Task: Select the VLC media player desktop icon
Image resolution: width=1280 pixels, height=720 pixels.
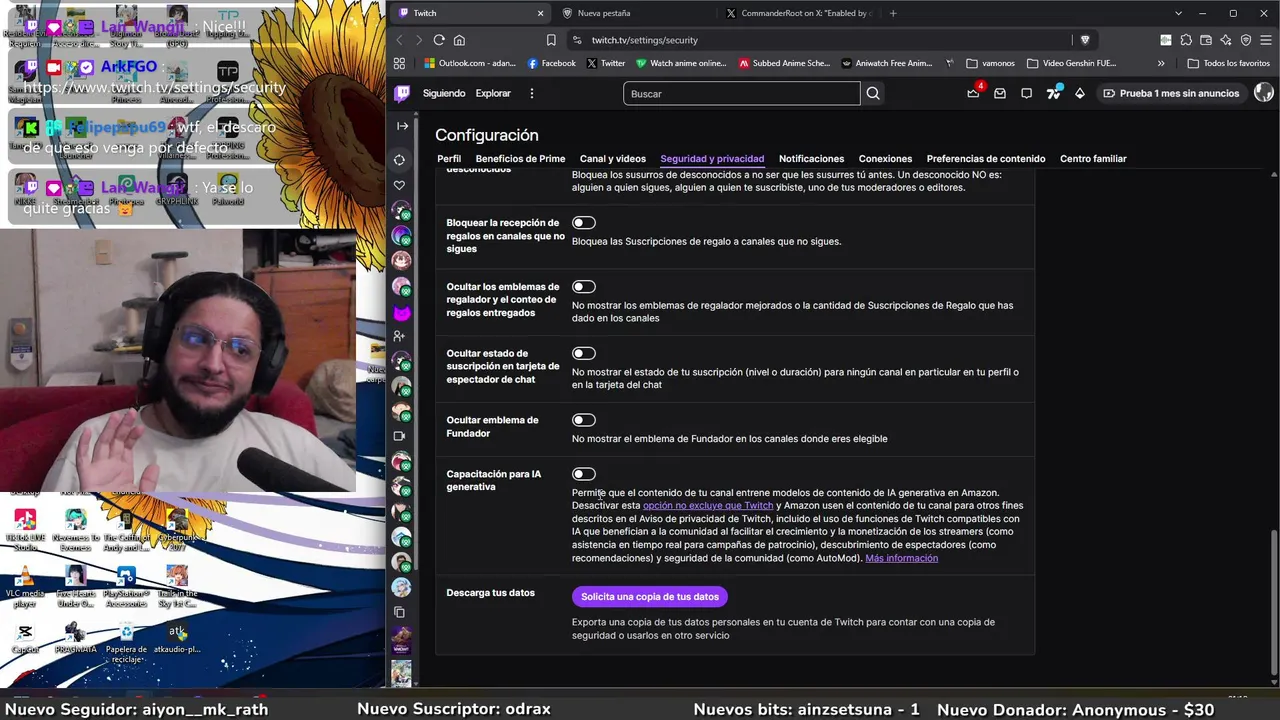Action: pyautogui.click(x=25, y=587)
